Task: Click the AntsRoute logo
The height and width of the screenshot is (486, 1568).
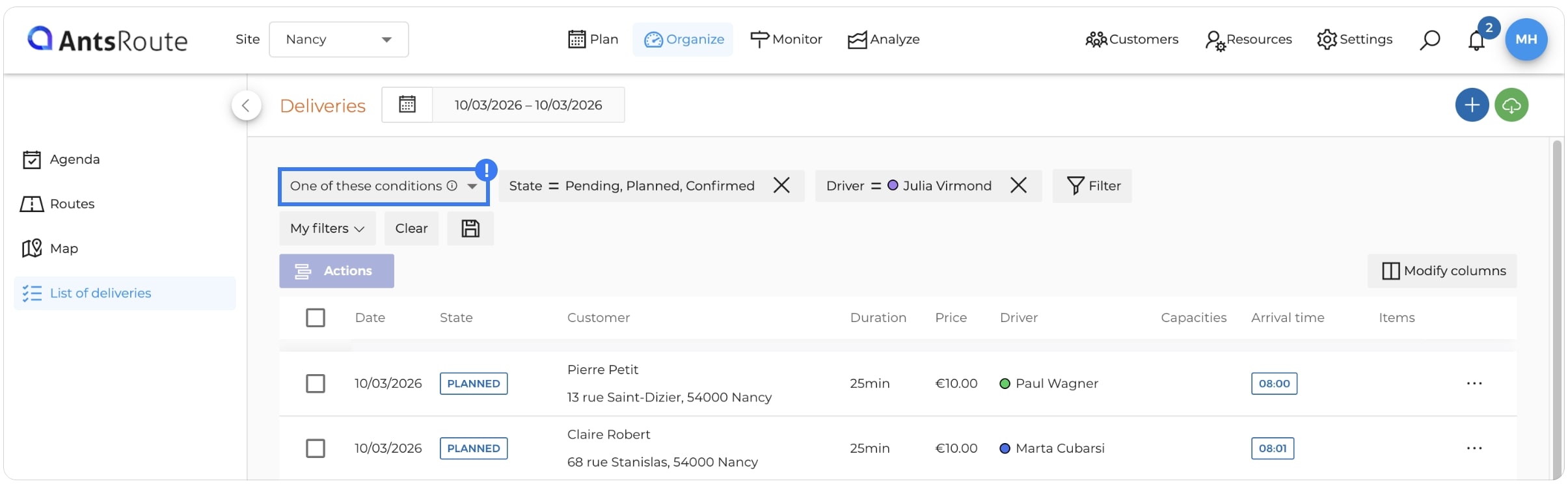Action: pyautogui.click(x=107, y=40)
